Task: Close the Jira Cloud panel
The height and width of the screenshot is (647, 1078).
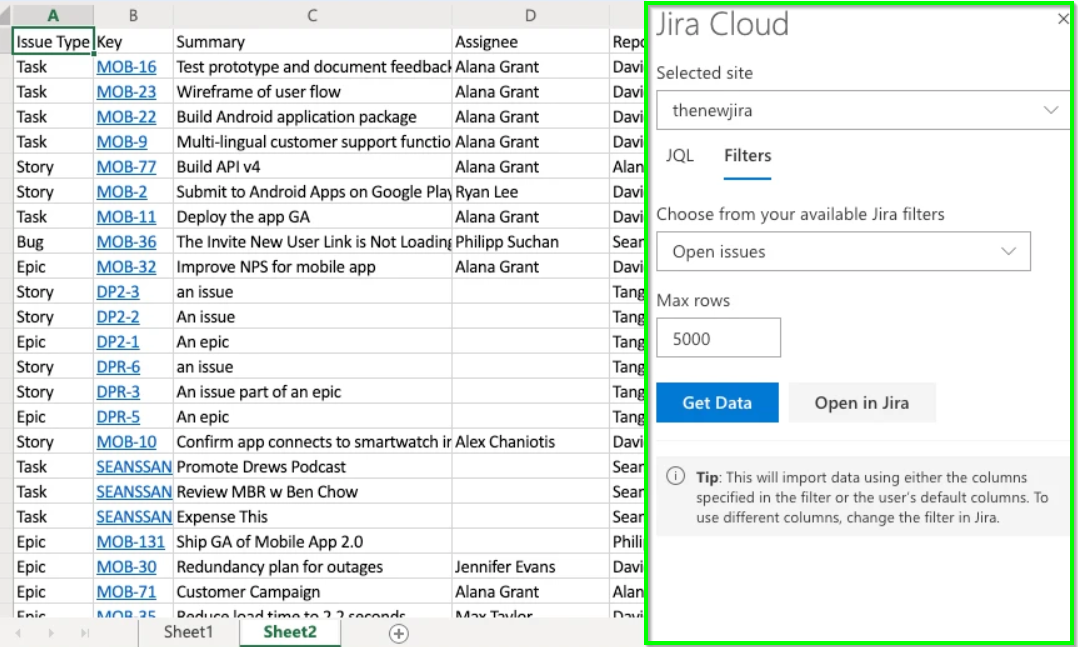Action: (1063, 19)
